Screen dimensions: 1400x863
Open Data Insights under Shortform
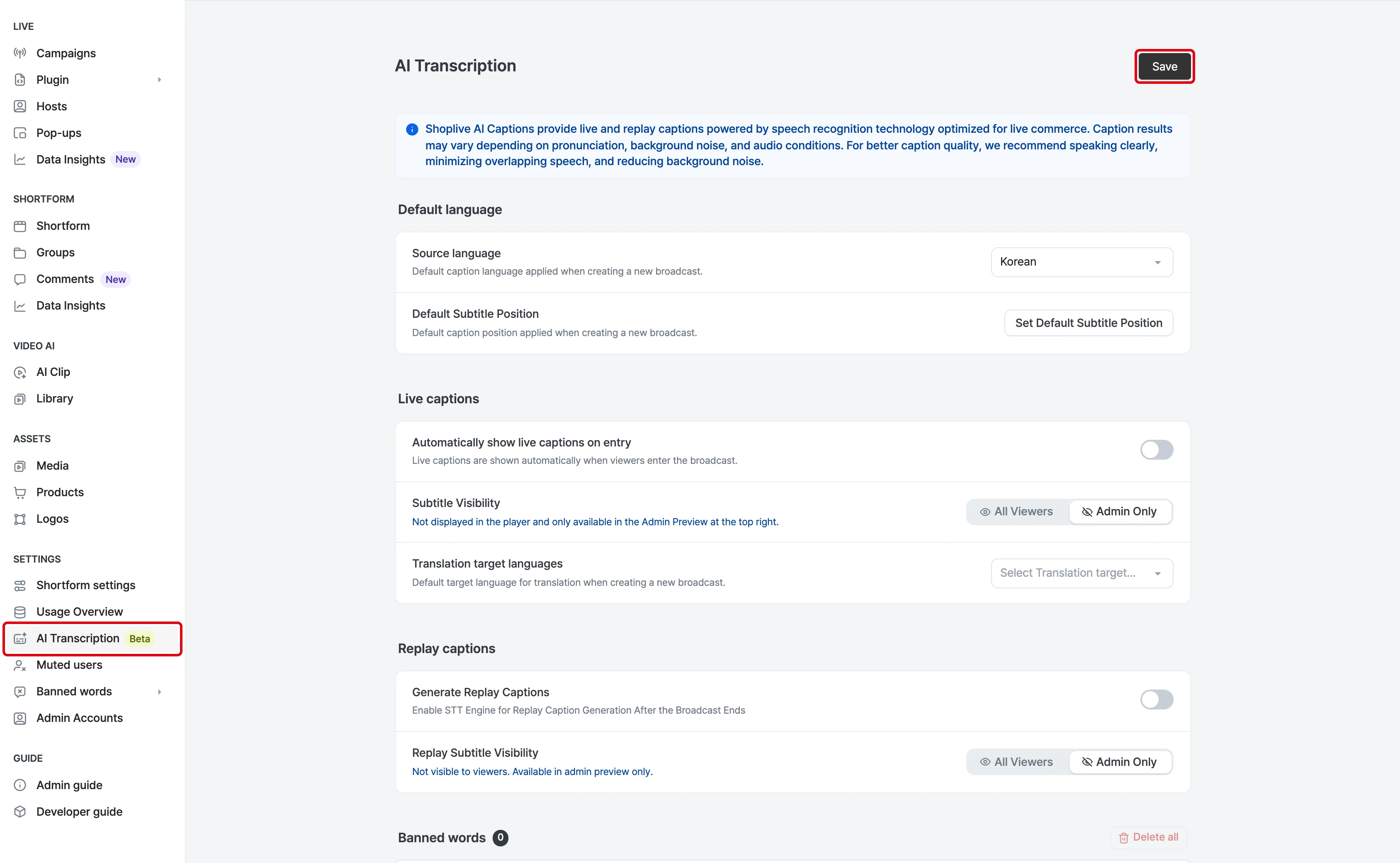(x=71, y=305)
